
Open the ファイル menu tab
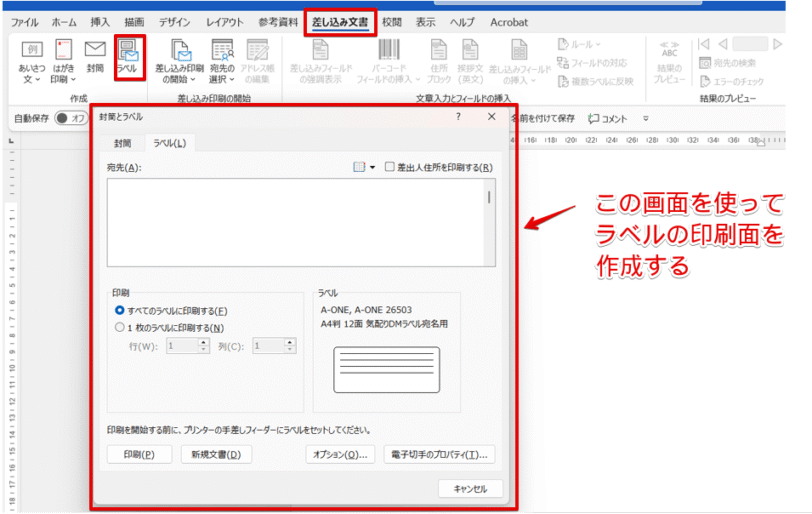(x=24, y=22)
